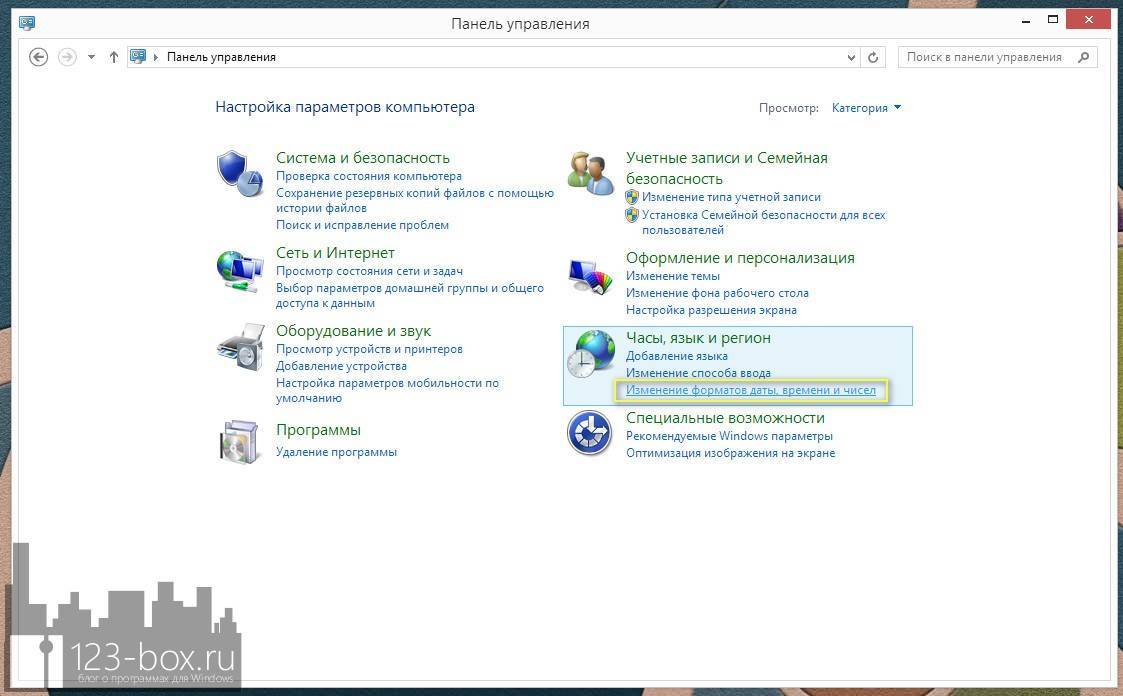Click Удаление программы link

pos(337,452)
